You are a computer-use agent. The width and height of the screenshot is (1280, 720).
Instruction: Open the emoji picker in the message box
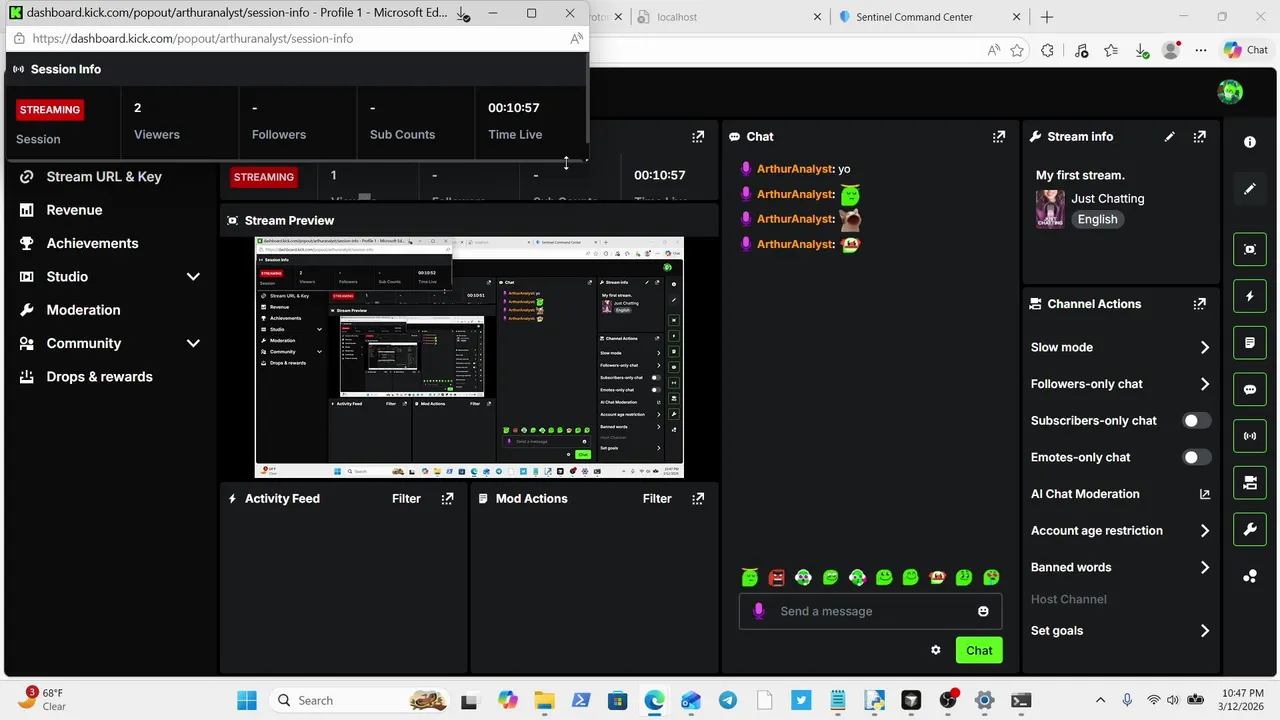point(983,611)
